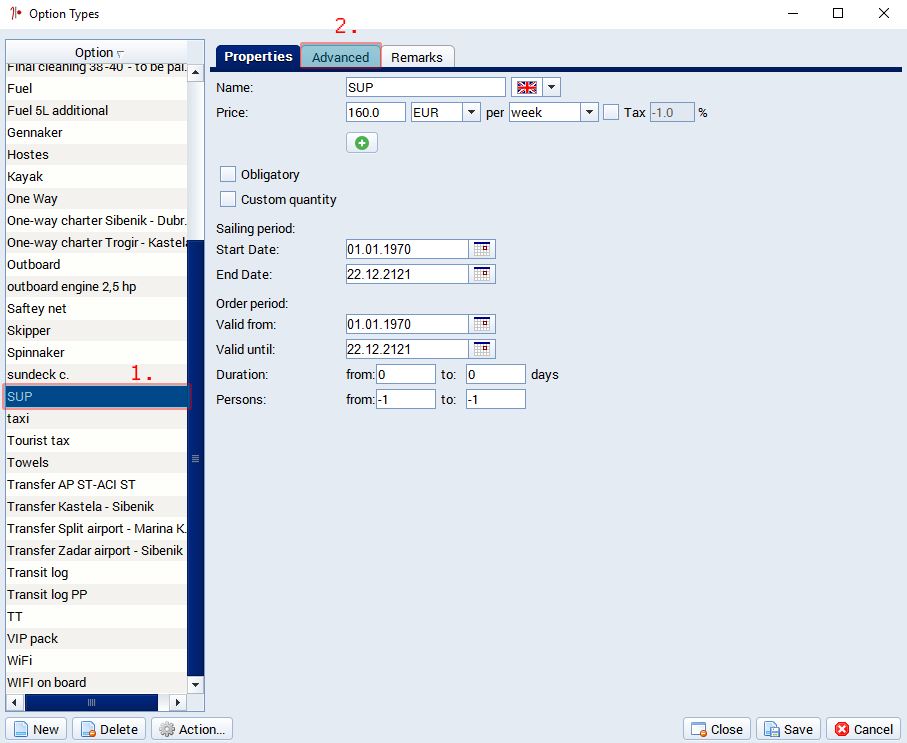
Task: Select the Gennaker option
Action: (x=97, y=133)
